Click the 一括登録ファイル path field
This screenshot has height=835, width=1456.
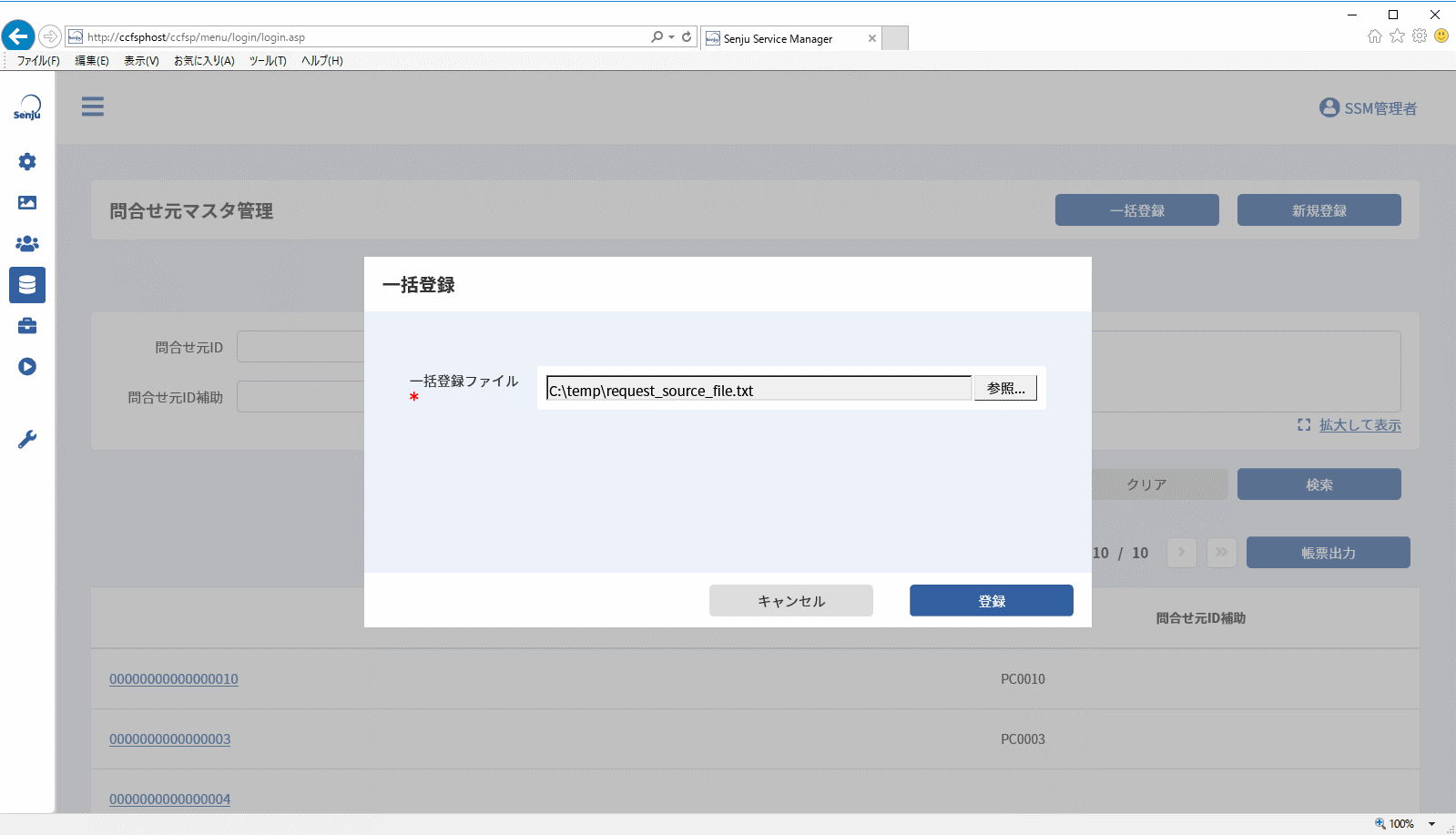(759, 389)
